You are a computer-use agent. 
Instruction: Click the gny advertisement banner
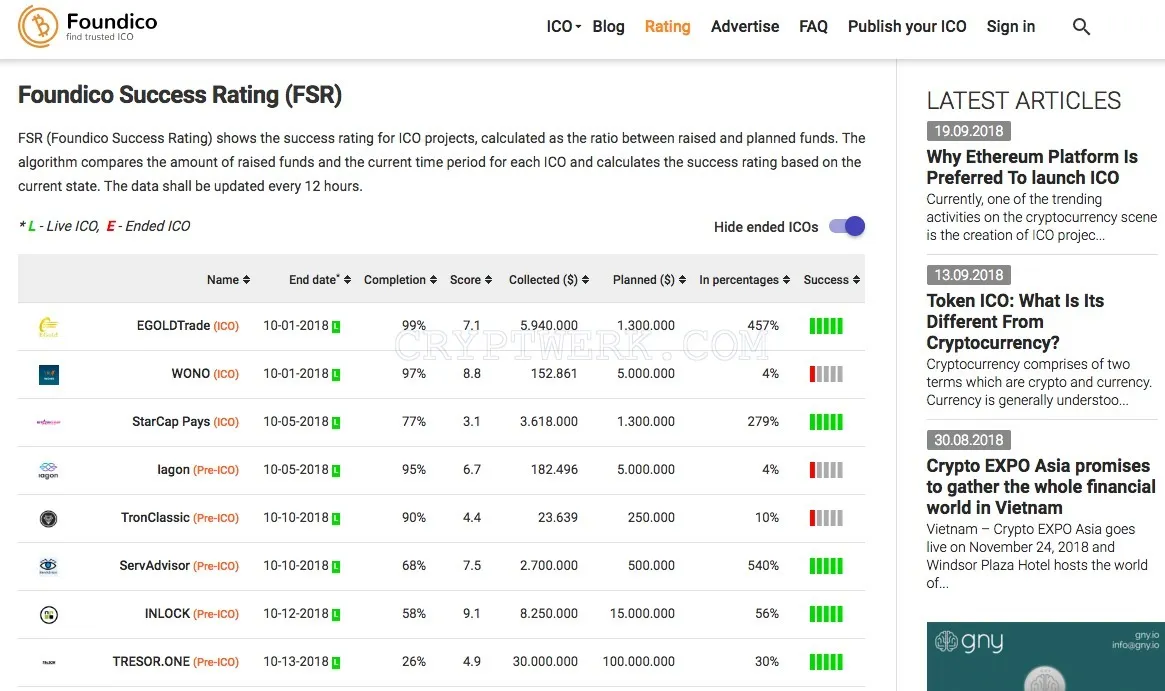tap(1045, 656)
